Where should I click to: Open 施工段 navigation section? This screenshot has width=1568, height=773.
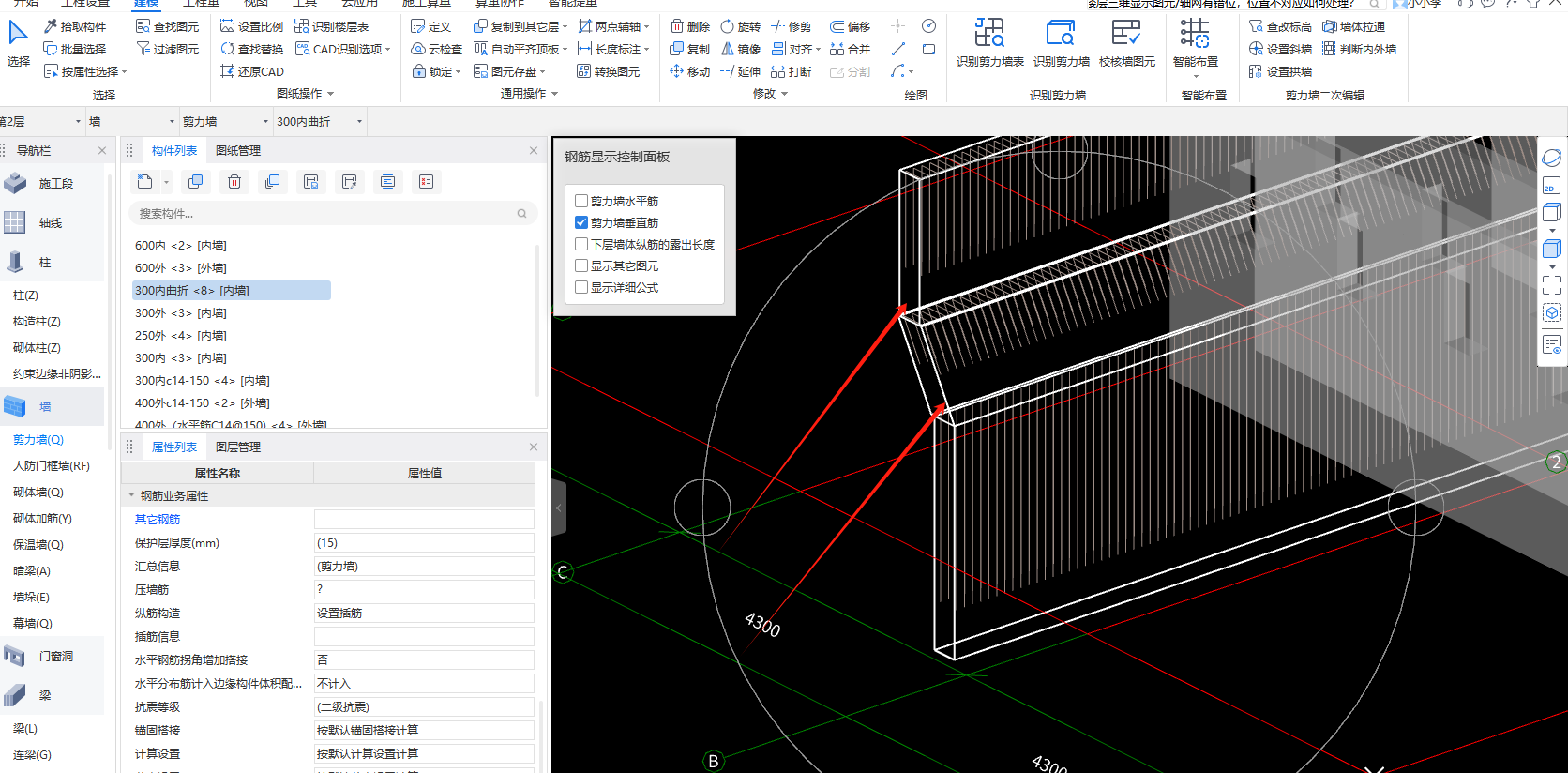point(52,184)
